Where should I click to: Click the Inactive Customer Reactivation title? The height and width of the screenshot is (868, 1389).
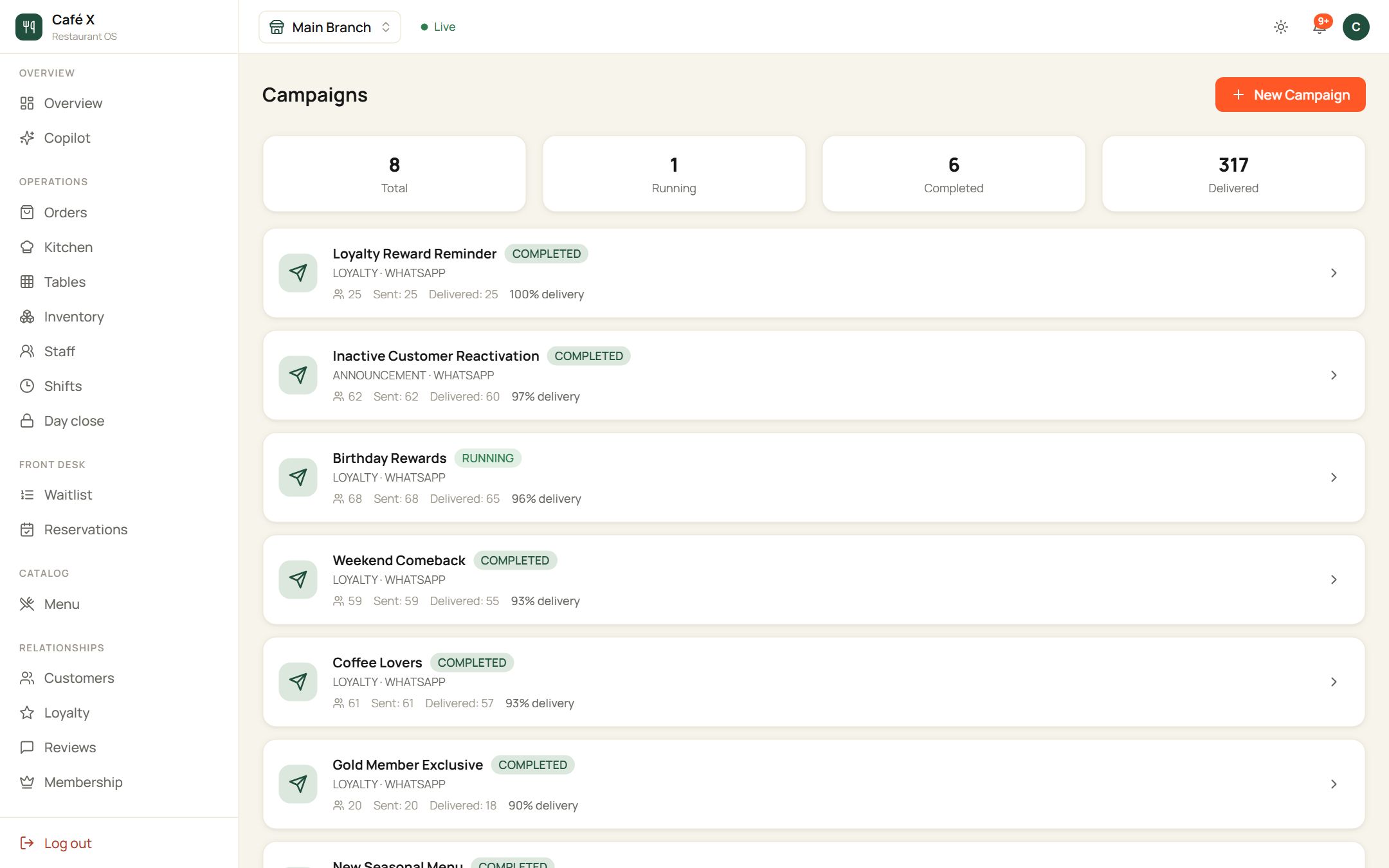pos(435,356)
